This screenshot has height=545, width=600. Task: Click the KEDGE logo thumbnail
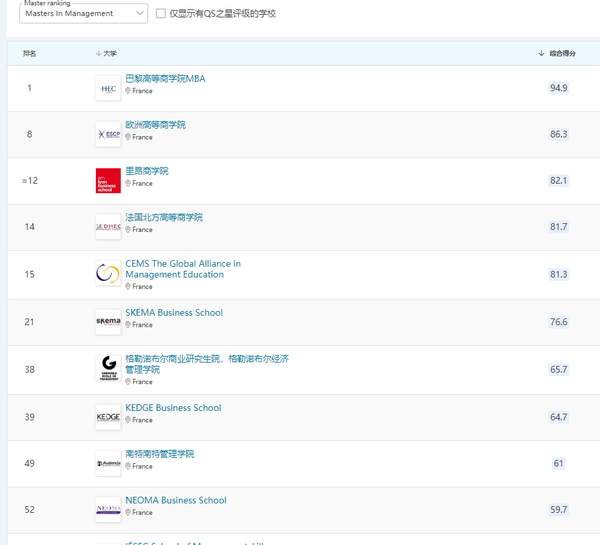108,417
